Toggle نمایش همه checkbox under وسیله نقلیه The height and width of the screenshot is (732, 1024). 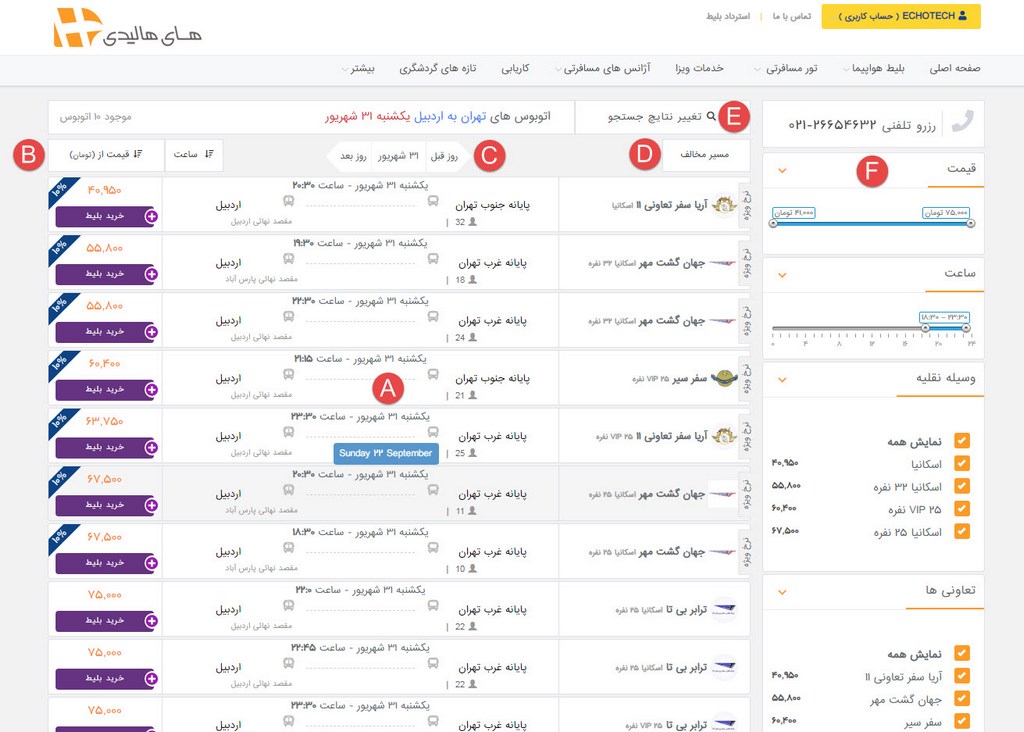[962, 441]
